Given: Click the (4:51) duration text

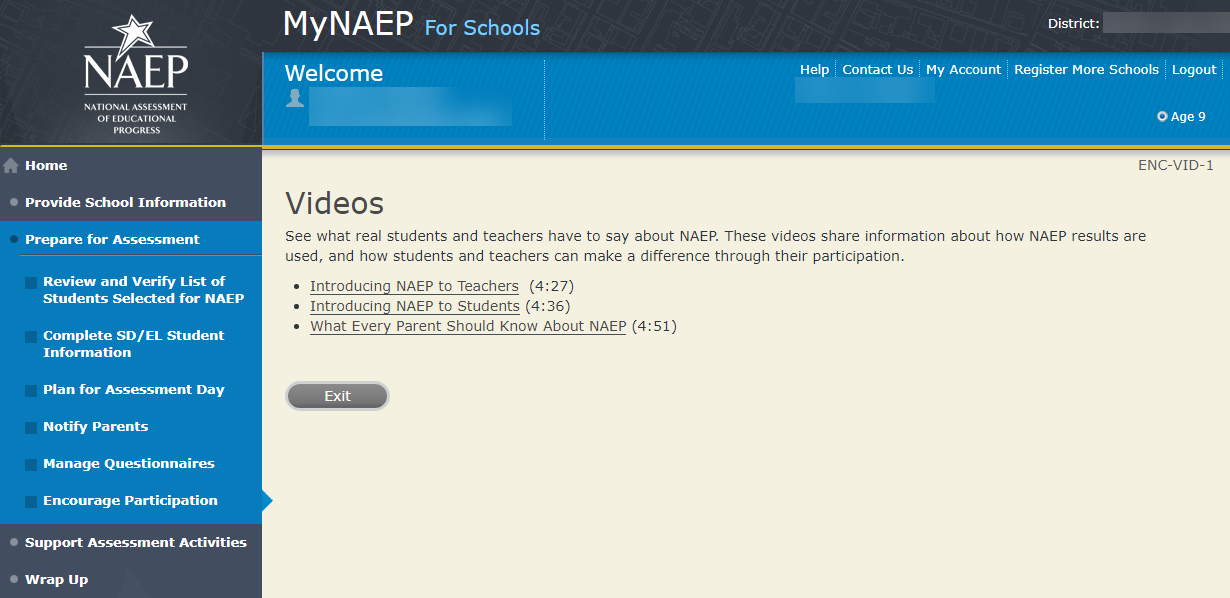Looking at the screenshot, I should (x=654, y=326).
